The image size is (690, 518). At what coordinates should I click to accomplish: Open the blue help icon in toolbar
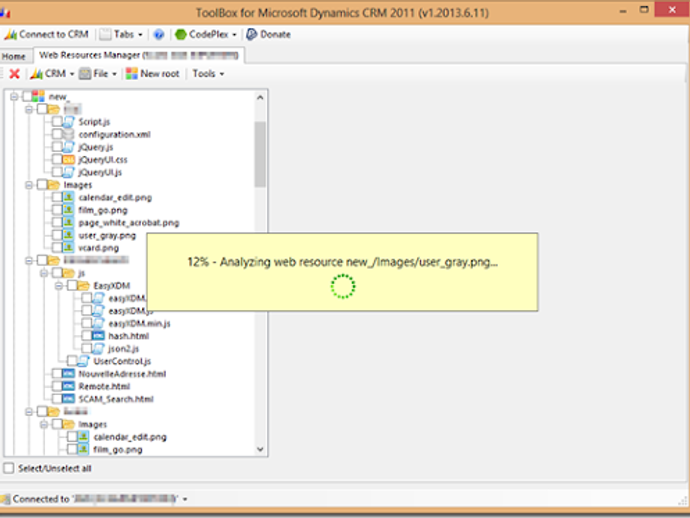coord(159,34)
